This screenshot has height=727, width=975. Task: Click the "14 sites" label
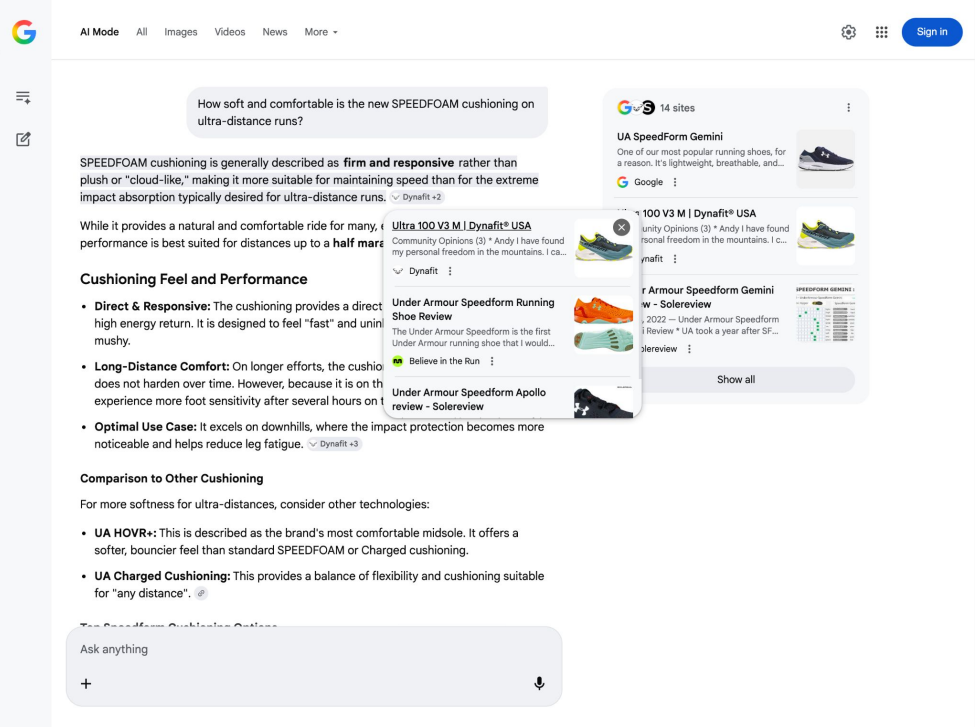coord(677,108)
